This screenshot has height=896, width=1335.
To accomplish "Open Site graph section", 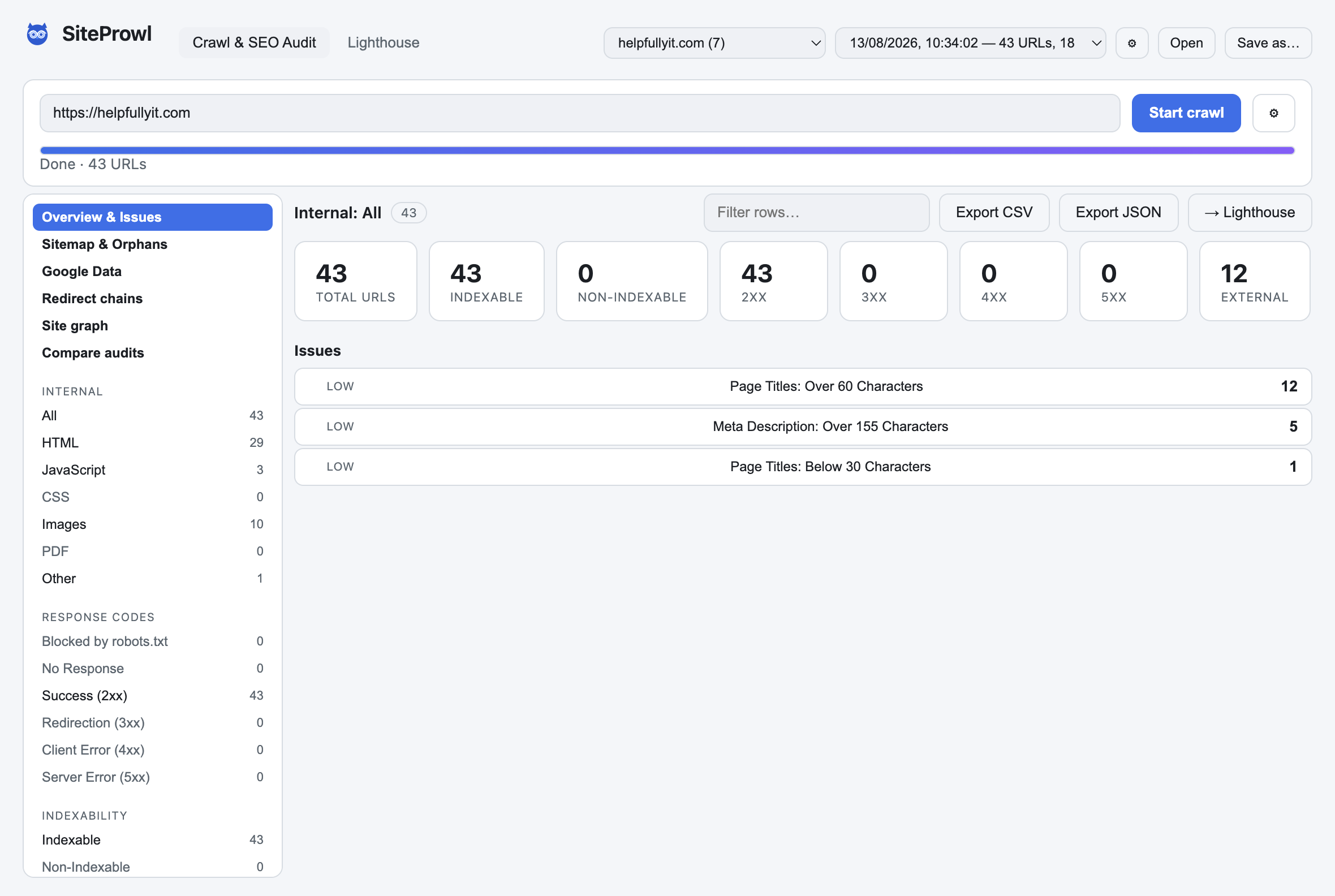I will click(x=153, y=326).
